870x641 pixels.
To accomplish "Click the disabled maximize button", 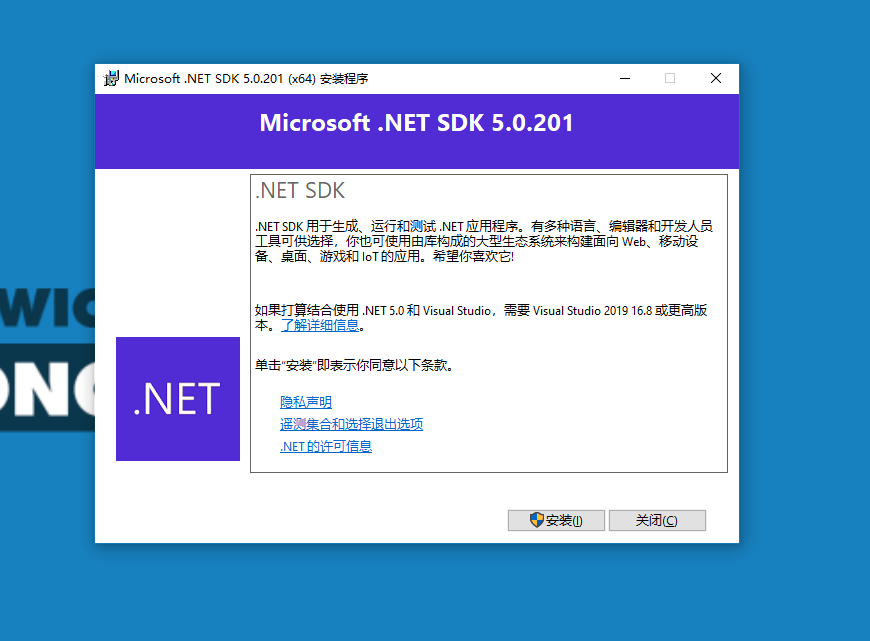I will 670,78.
